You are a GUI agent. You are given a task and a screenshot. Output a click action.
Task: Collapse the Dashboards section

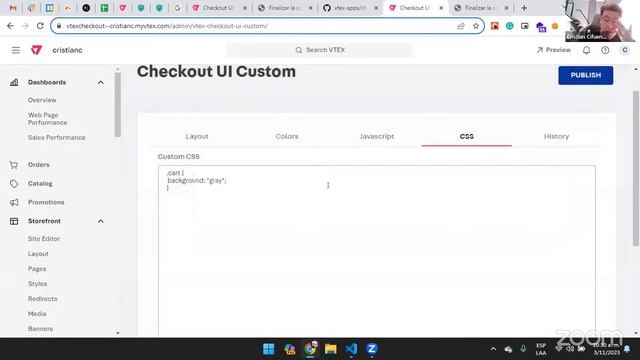pyautogui.click(x=100, y=82)
